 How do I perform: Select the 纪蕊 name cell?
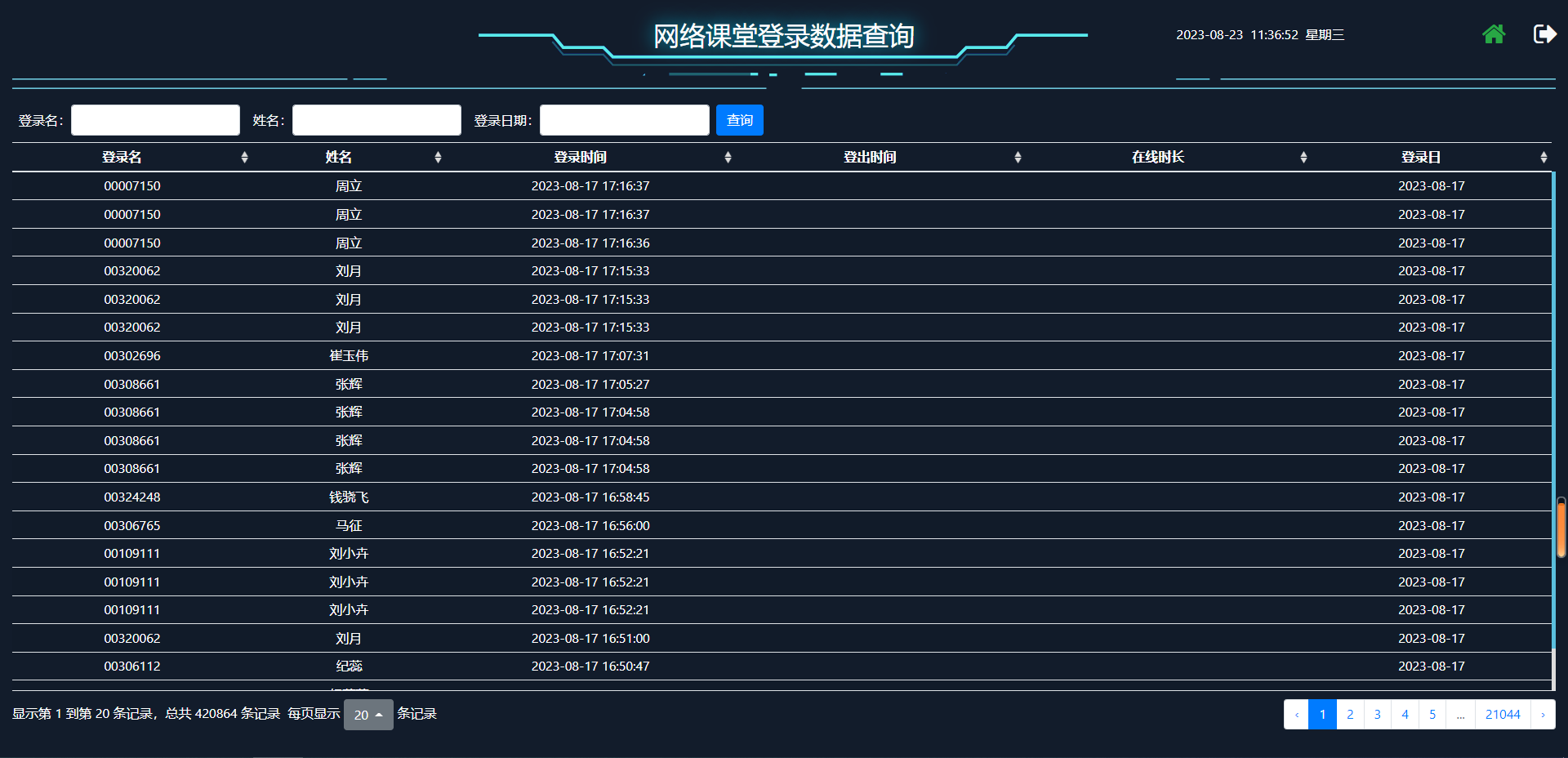point(349,667)
